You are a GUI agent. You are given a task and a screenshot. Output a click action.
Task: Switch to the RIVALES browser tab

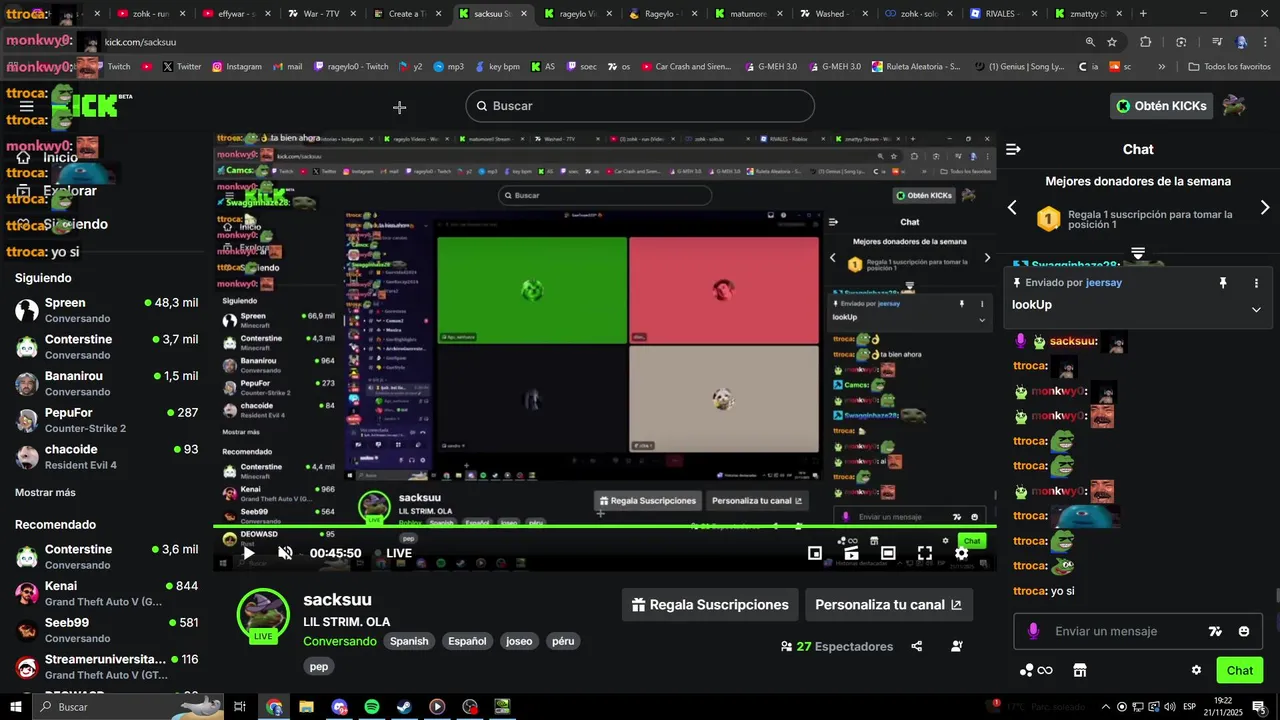tap(1004, 14)
